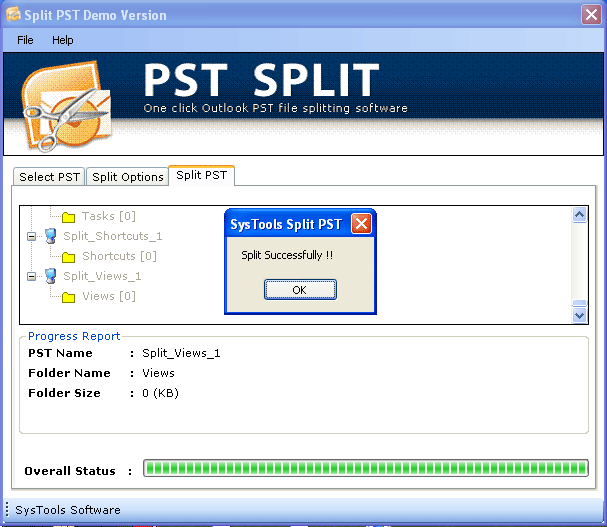Select the Split PST tab
This screenshot has height=527, width=607.
click(x=201, y=176)
